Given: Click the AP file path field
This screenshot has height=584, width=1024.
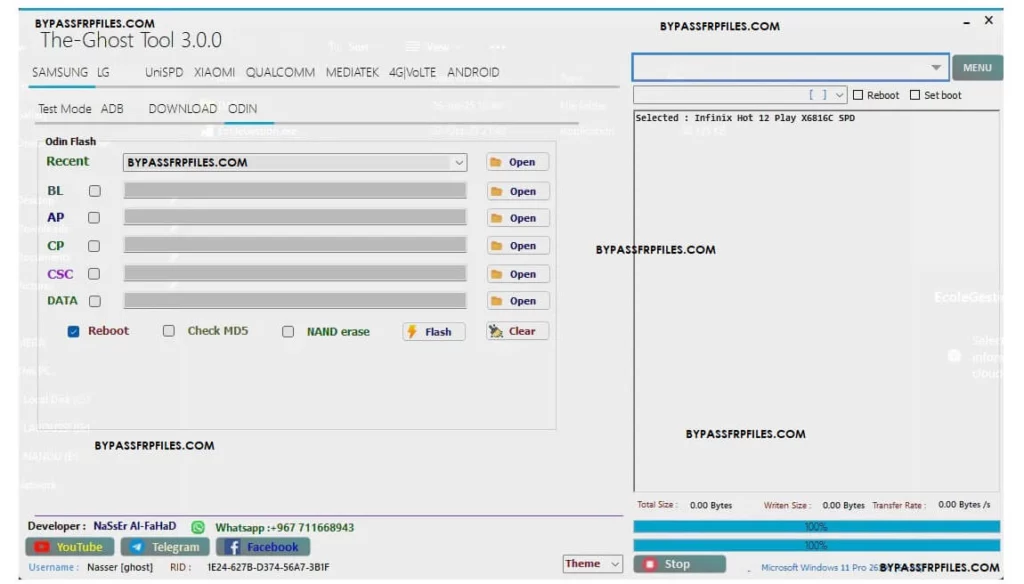Looking at the screenshot, I should pos(295,218).
